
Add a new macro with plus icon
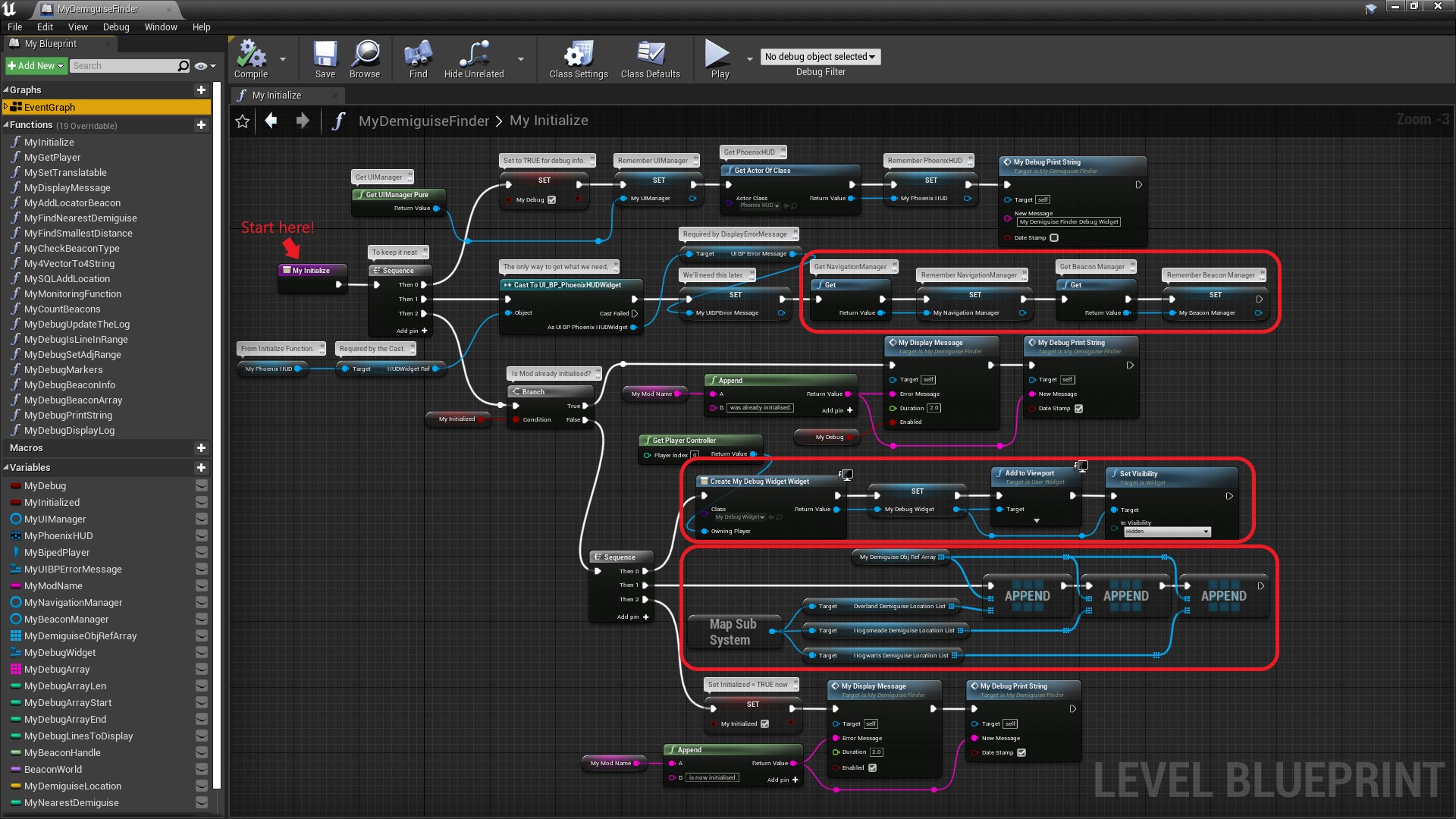201,448
